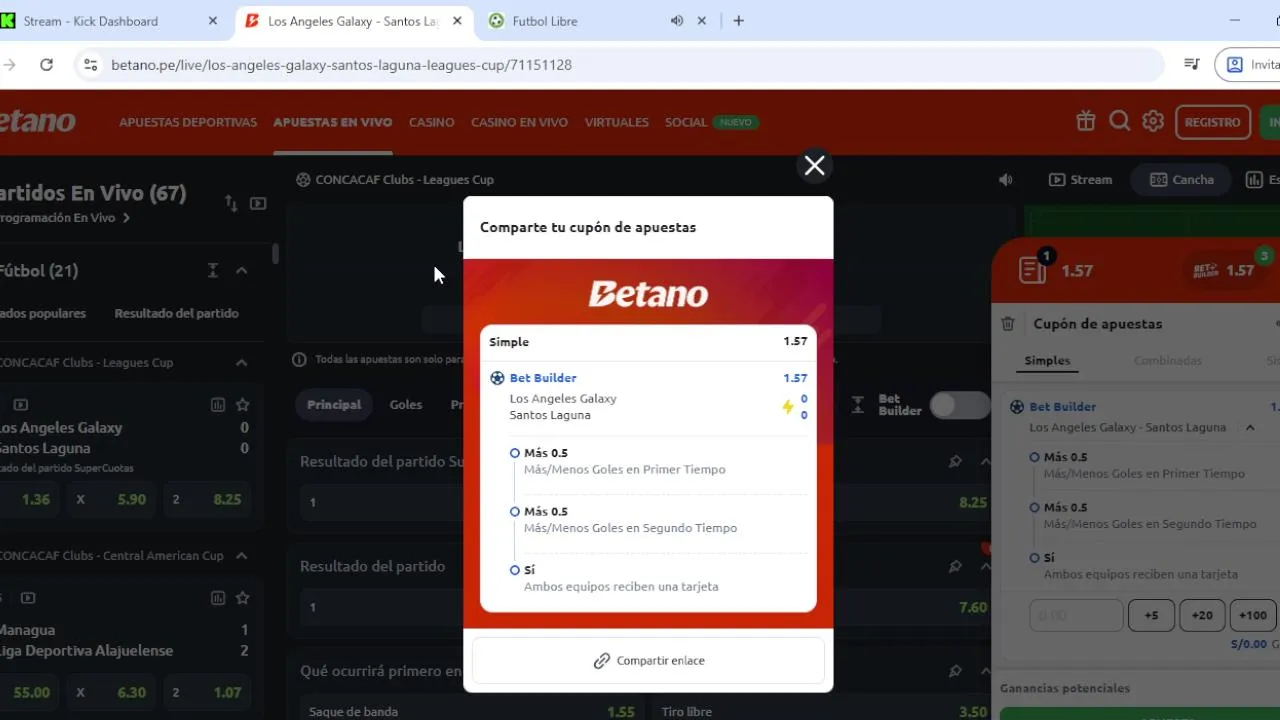The height and width of the screenshot is (720, 1280).
Task: Select away odds 8.25 in sidebar
Action: (x=208, y=499)
